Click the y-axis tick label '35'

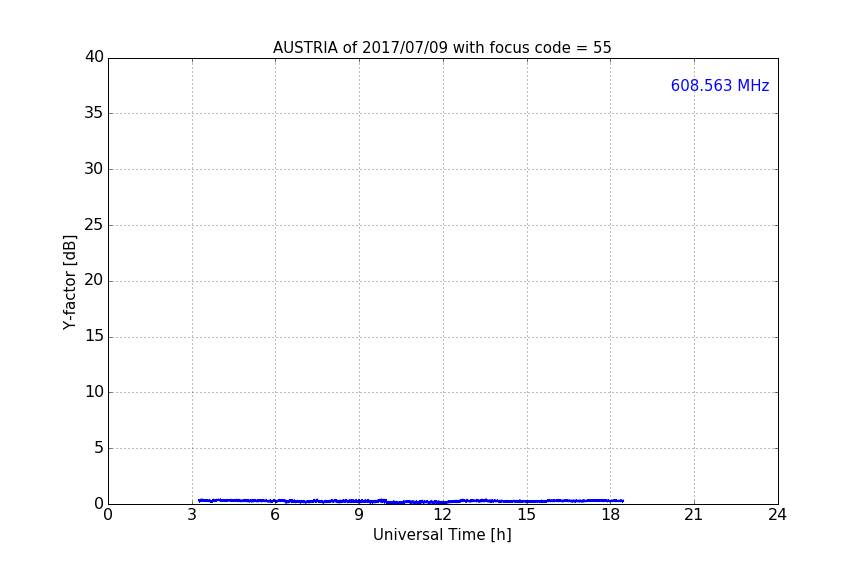click(94, 113)
